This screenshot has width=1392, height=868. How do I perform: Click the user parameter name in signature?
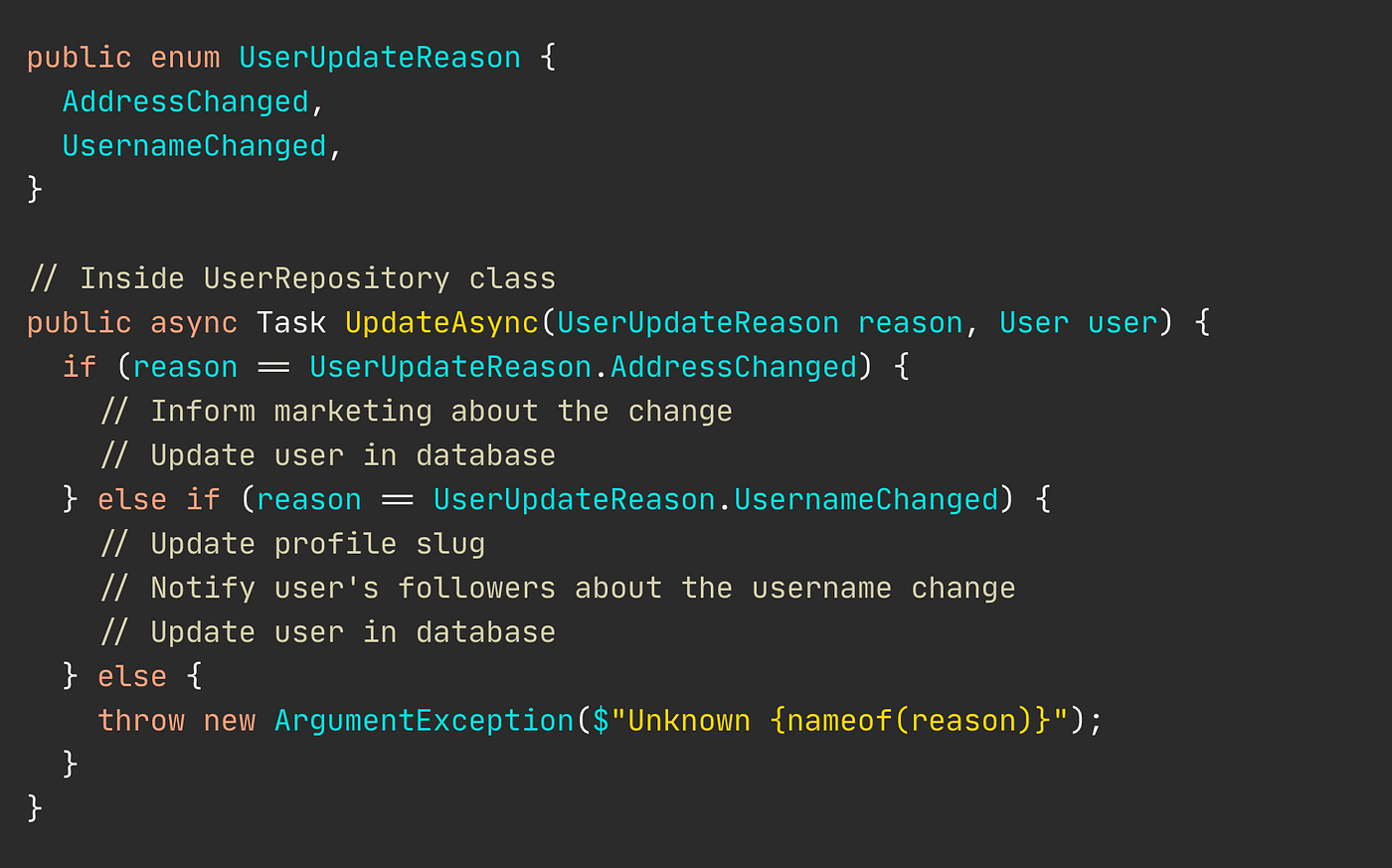pyautogui.click(x=1123, y=323)
